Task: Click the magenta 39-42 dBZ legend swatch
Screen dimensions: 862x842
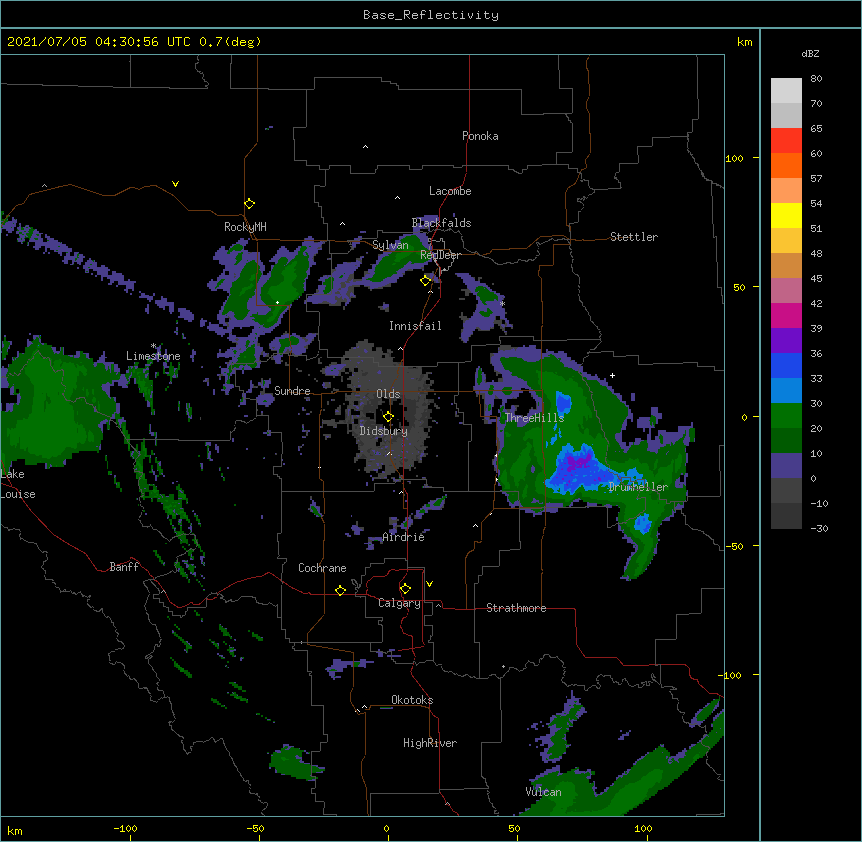Action: click(786, 315)
